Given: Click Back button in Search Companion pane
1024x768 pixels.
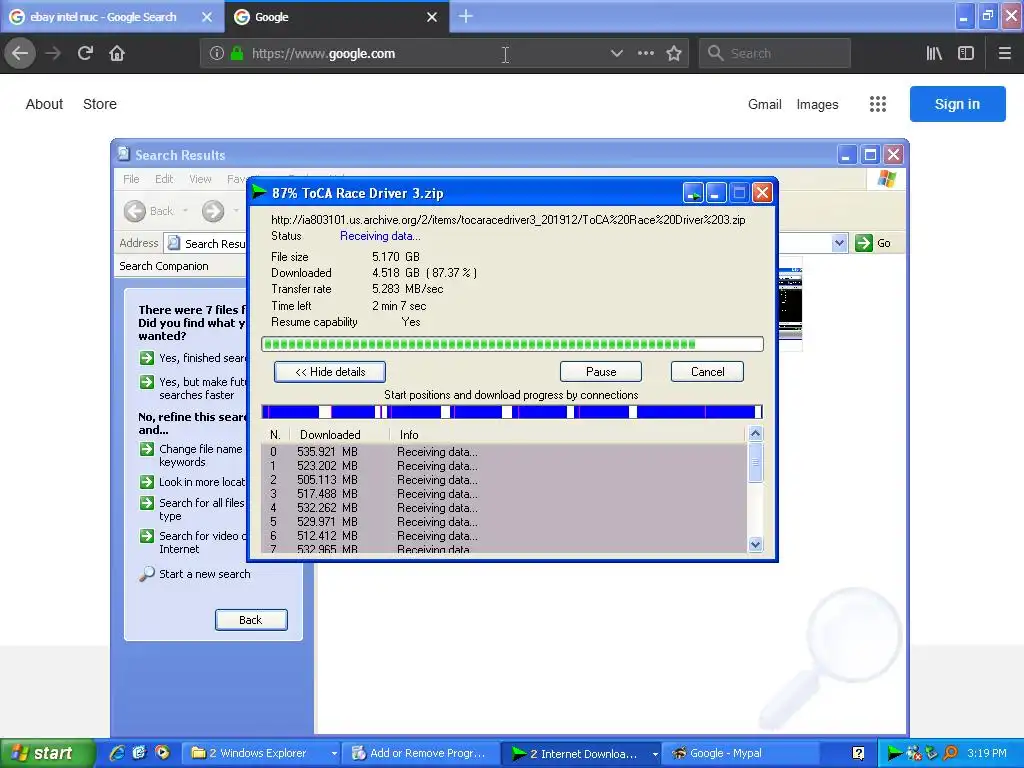Looking at the screenshot, I should [x=251, y=620].
